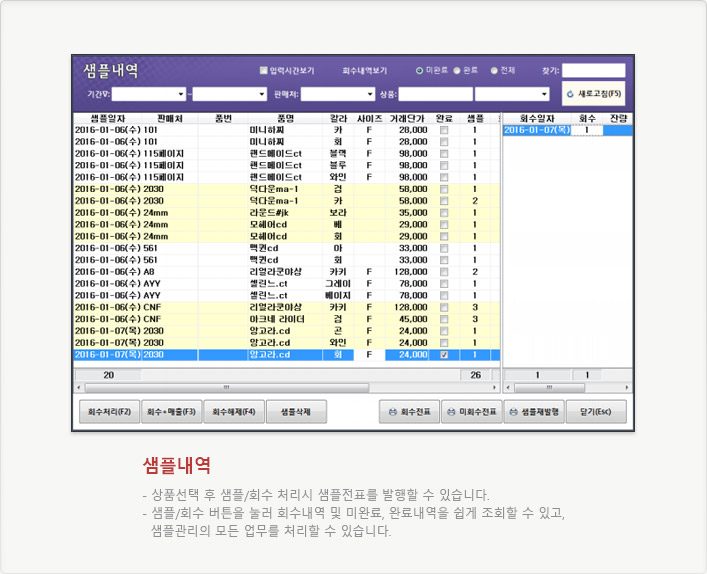
Task: Open the 기간 start date dropdown
Action: point(181,94)
